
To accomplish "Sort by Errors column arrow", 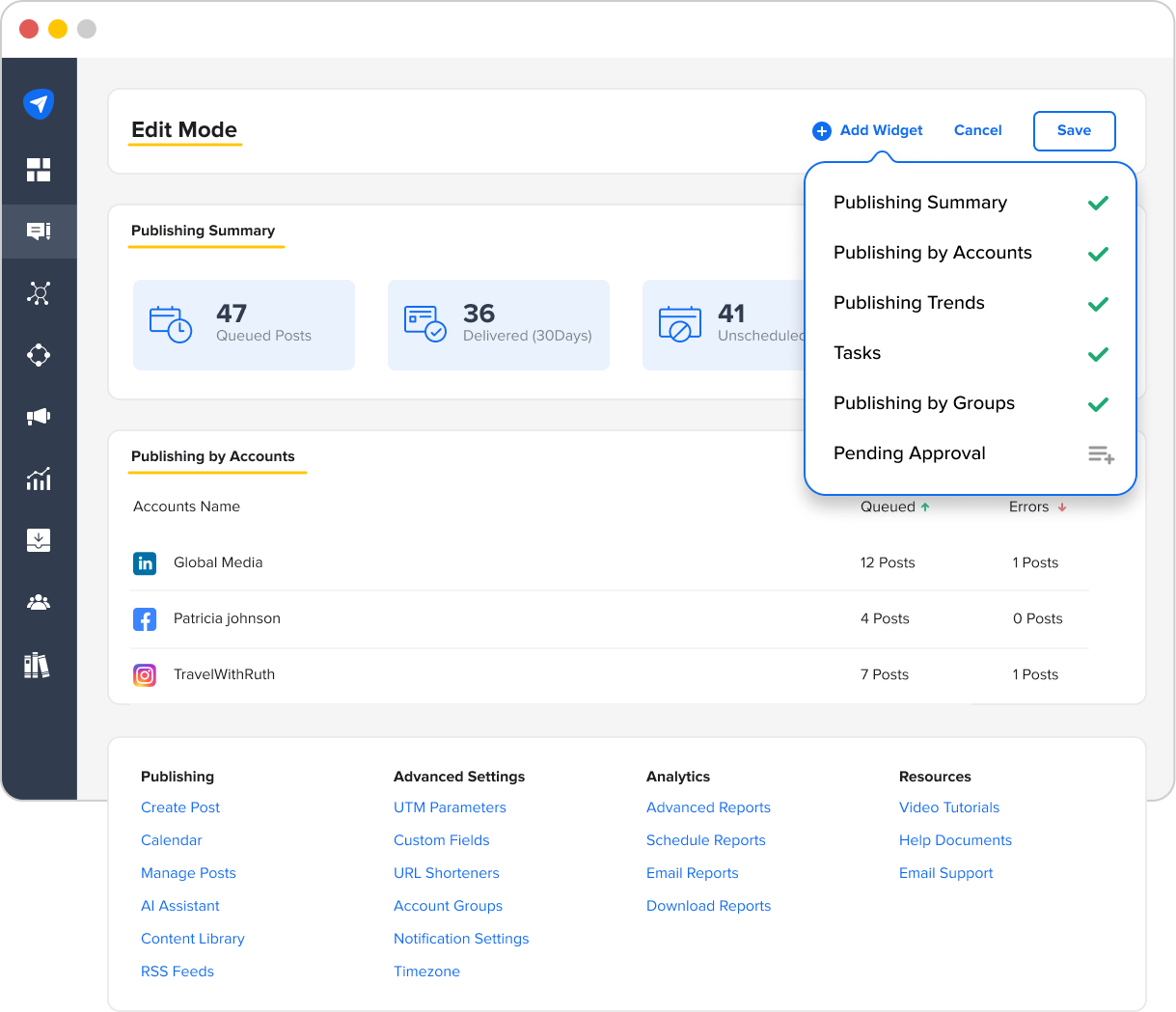I will click(x=1062, y=507).
